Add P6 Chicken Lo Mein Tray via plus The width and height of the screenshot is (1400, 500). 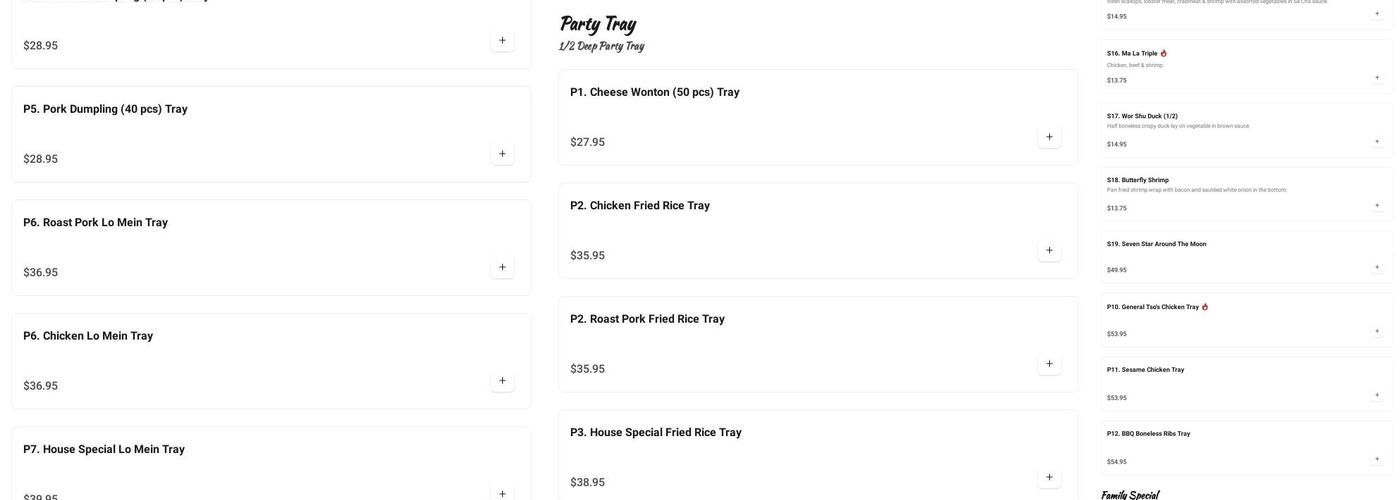(502, 381)
